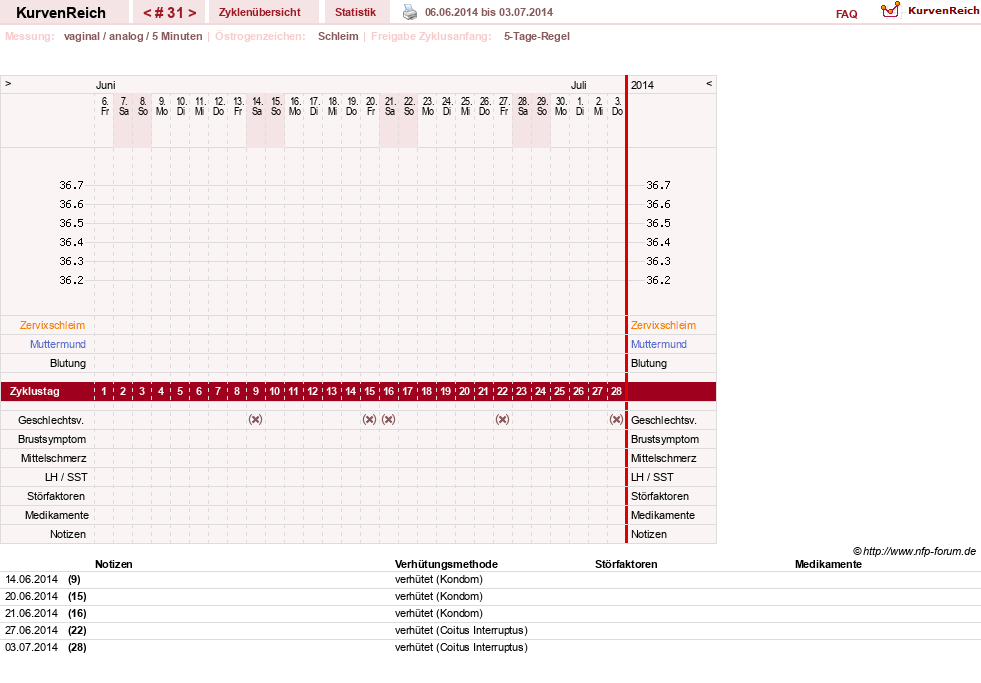Click the Juni month label

106,85
